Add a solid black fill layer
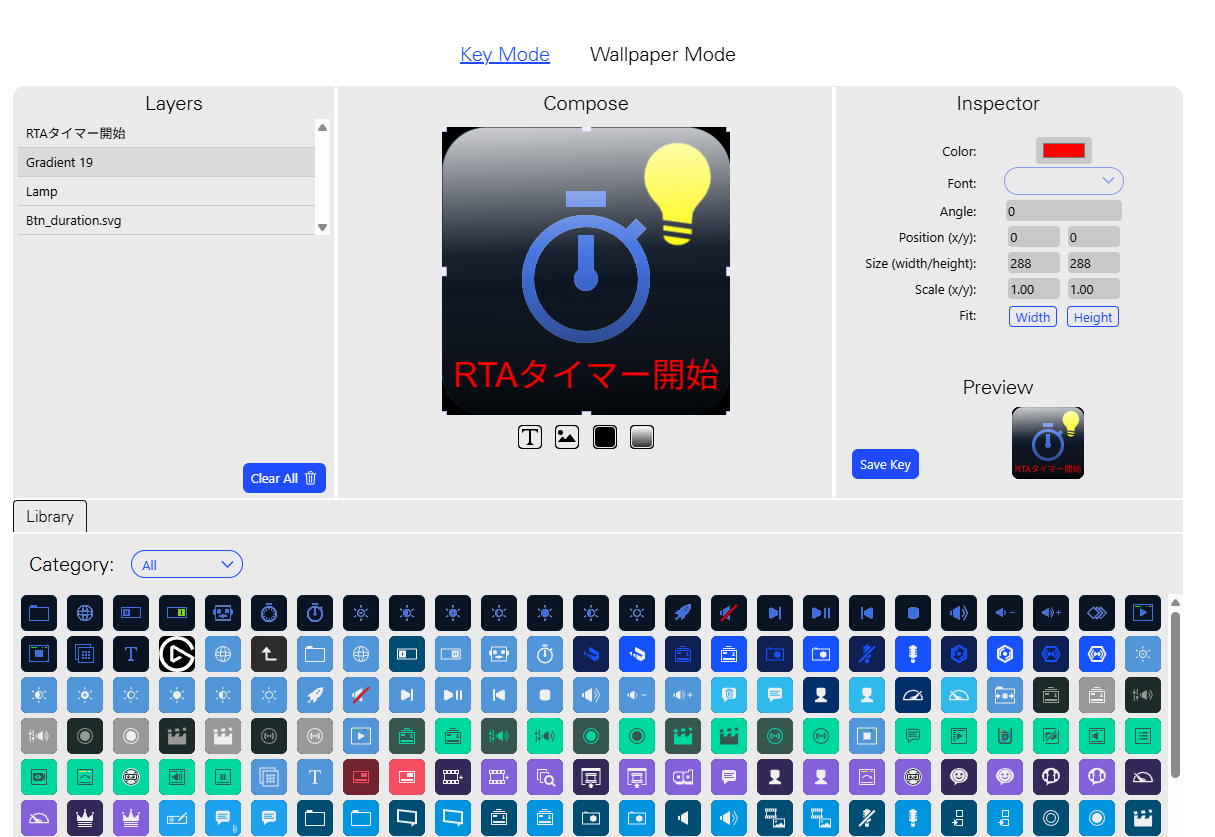 605,437
